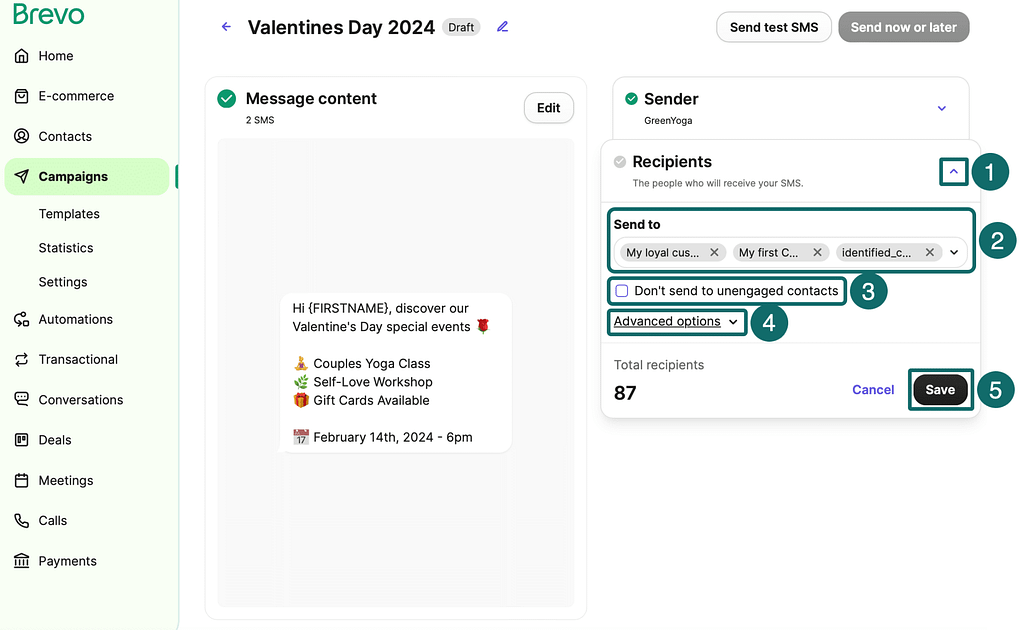Viewport: 1023px width, 630px height.
Task: Open campaign Statistics page
Action: point(66,248)
